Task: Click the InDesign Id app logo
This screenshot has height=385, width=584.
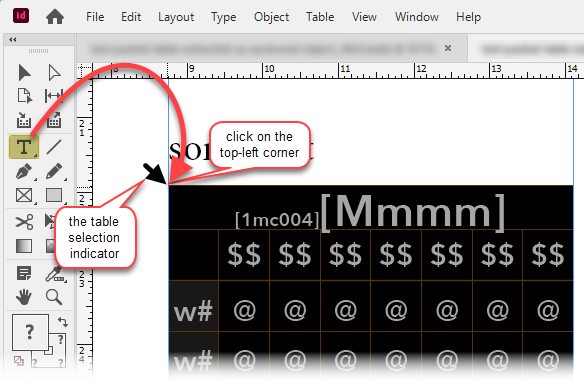Action: 21,16
